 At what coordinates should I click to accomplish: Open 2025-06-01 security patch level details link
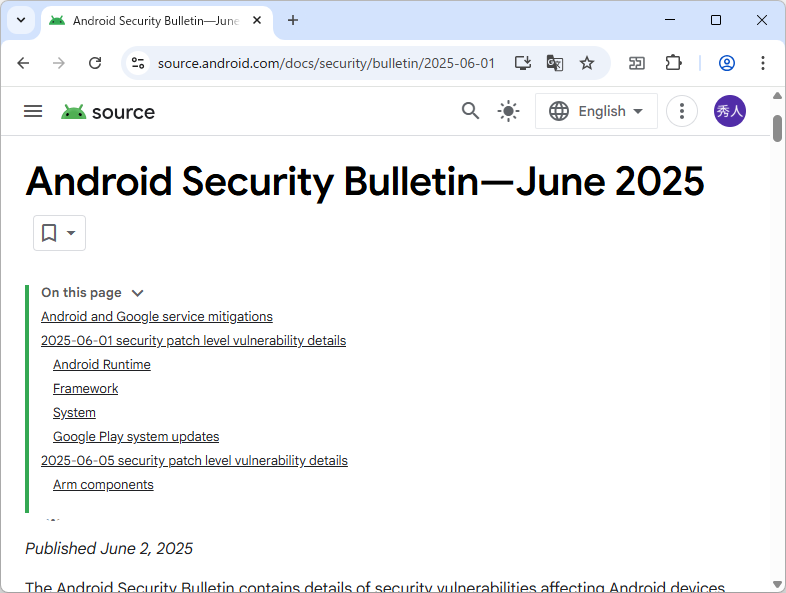pyautogui.click(x=193, y=340)
